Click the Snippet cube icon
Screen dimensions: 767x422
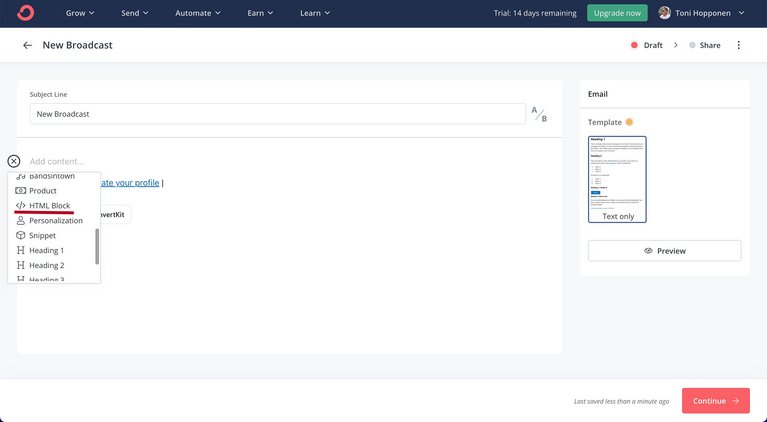[x=21, y=235]
